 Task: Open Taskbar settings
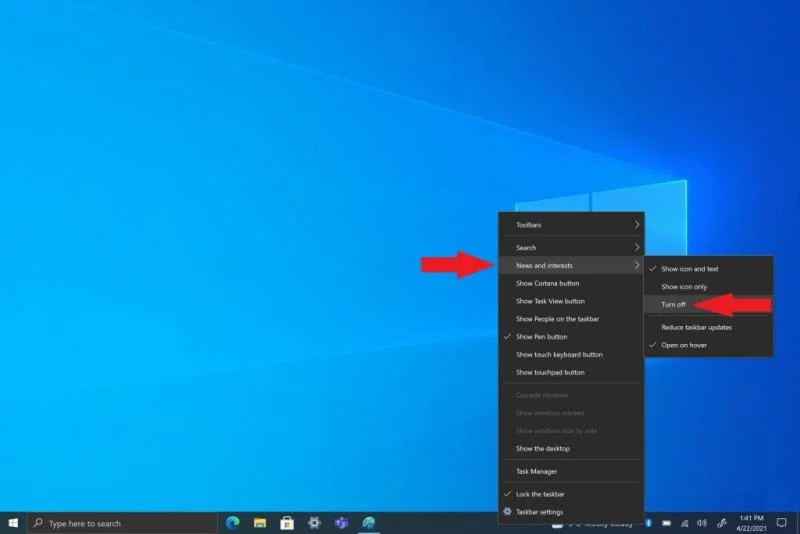571,512
